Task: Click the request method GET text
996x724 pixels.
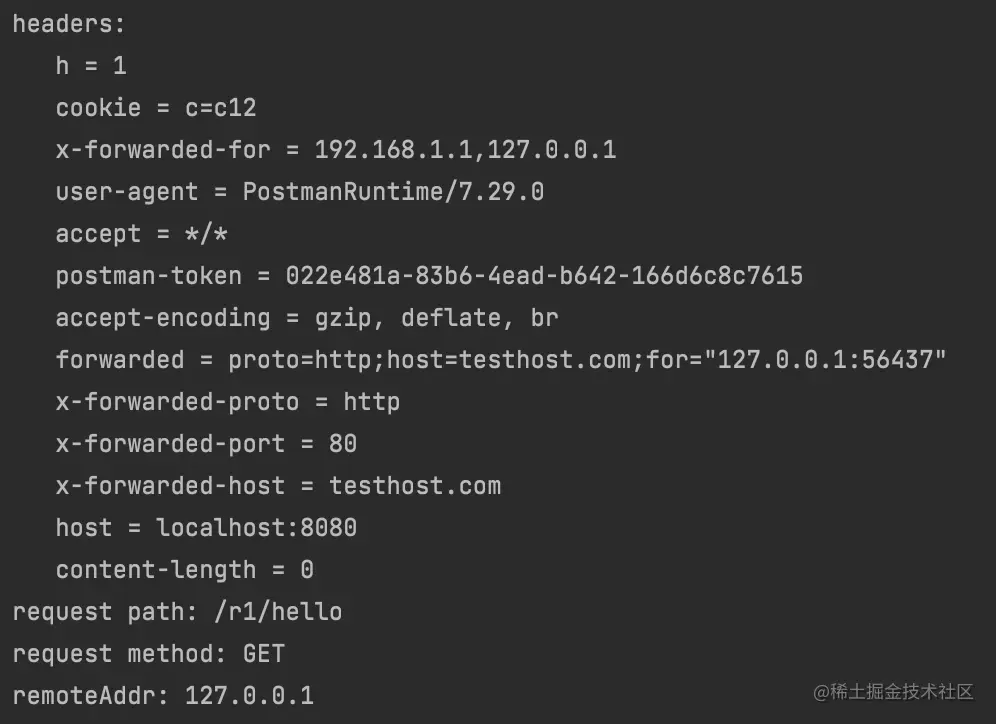Action: click(x=264, y=654)
